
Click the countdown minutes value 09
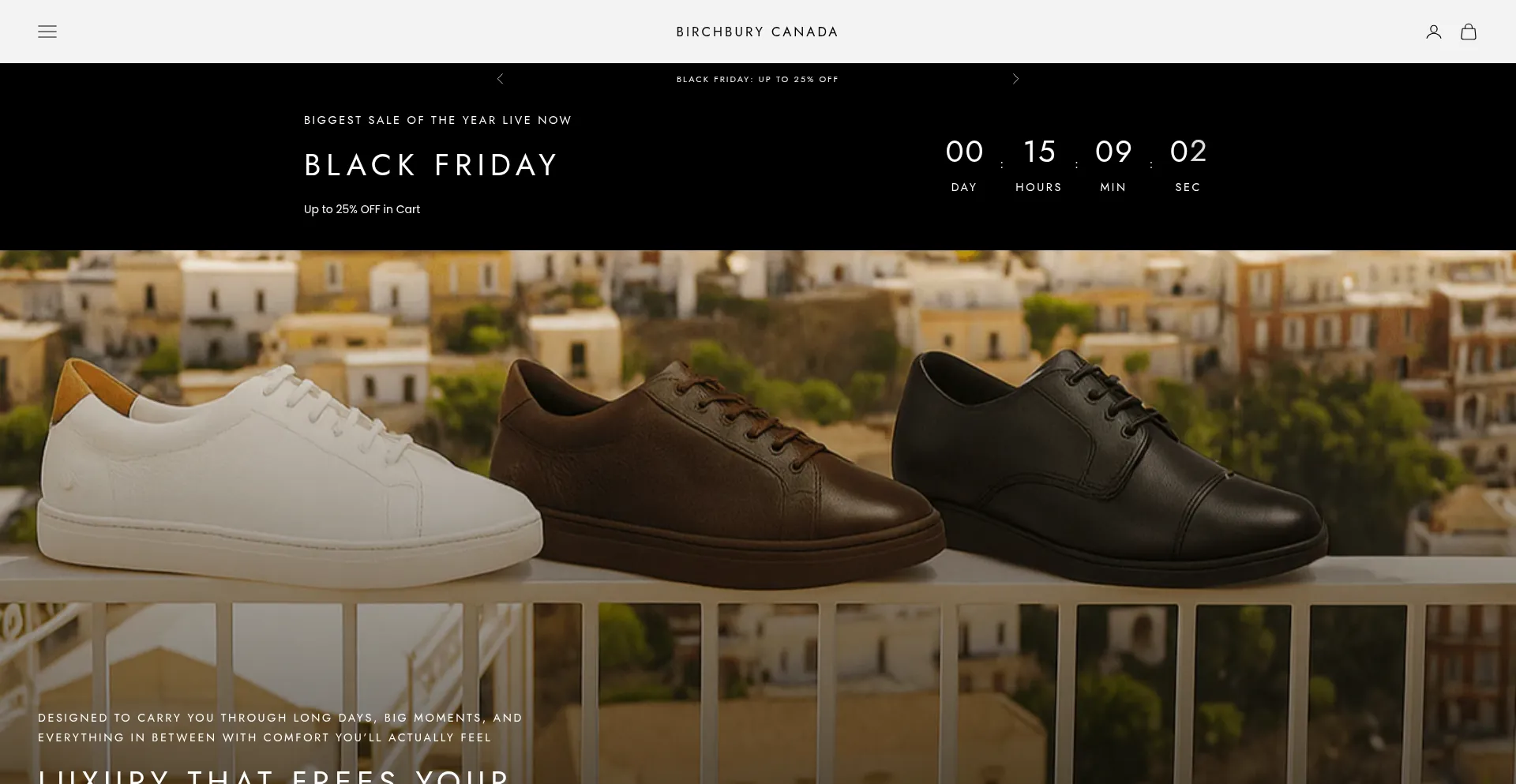point(1113,152)
